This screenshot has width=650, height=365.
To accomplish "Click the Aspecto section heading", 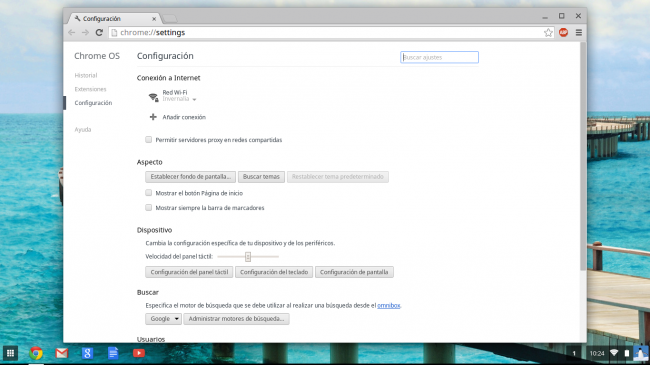I will (150, 162).
